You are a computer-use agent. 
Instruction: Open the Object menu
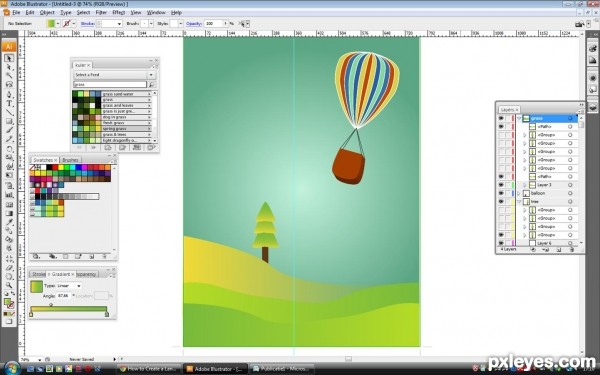[x=47, y=12]
